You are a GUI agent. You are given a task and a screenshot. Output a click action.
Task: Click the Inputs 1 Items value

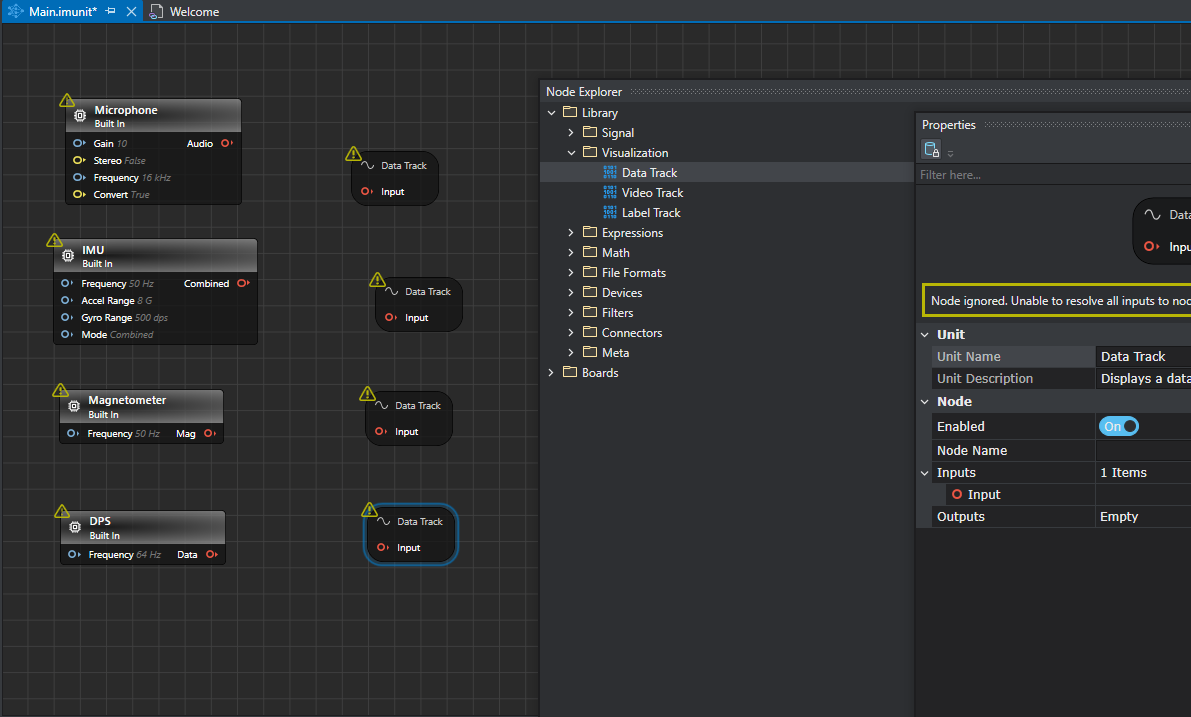[x=1123, y=472]
